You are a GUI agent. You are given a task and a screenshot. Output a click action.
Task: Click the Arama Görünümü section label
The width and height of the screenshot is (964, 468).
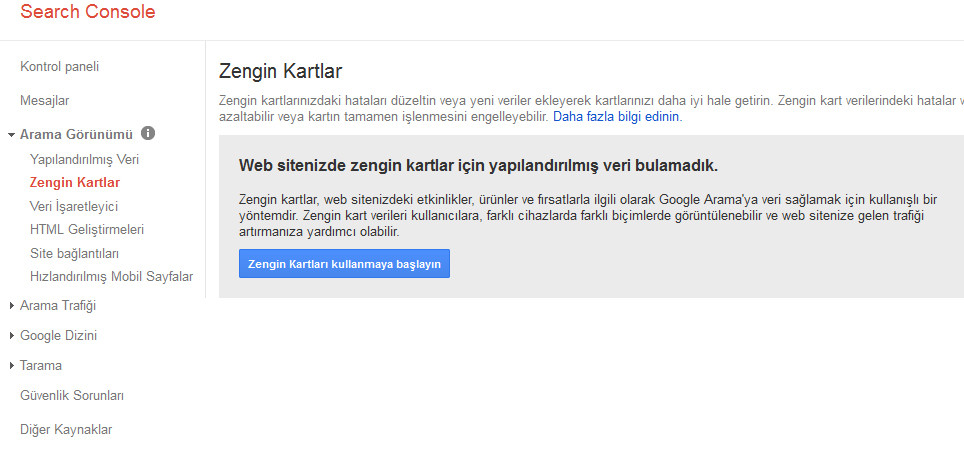click(x=76, y=134)
